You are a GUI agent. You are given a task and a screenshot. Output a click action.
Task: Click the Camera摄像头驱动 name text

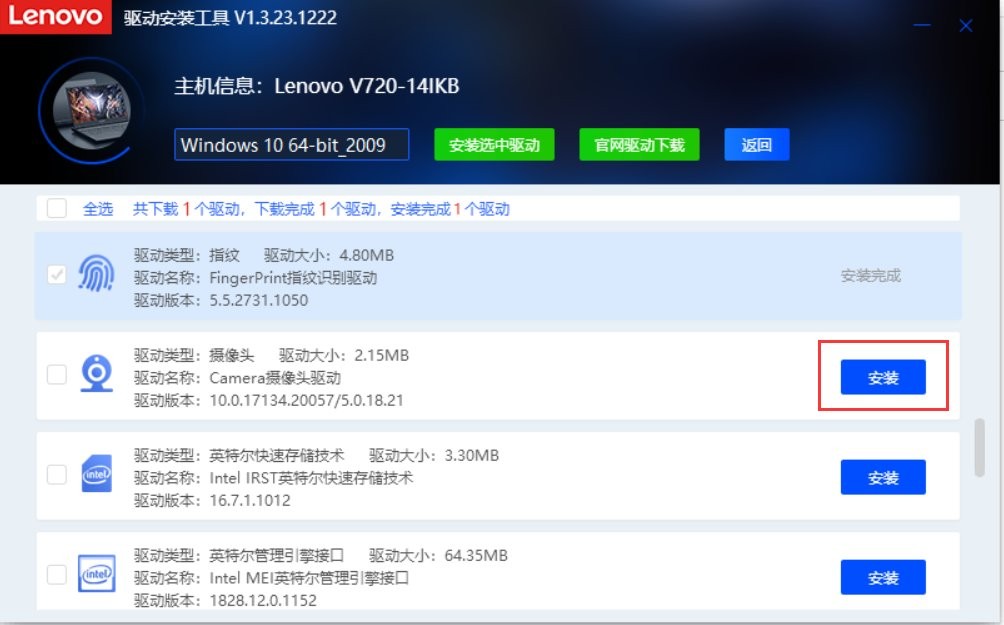coord(275,378)
